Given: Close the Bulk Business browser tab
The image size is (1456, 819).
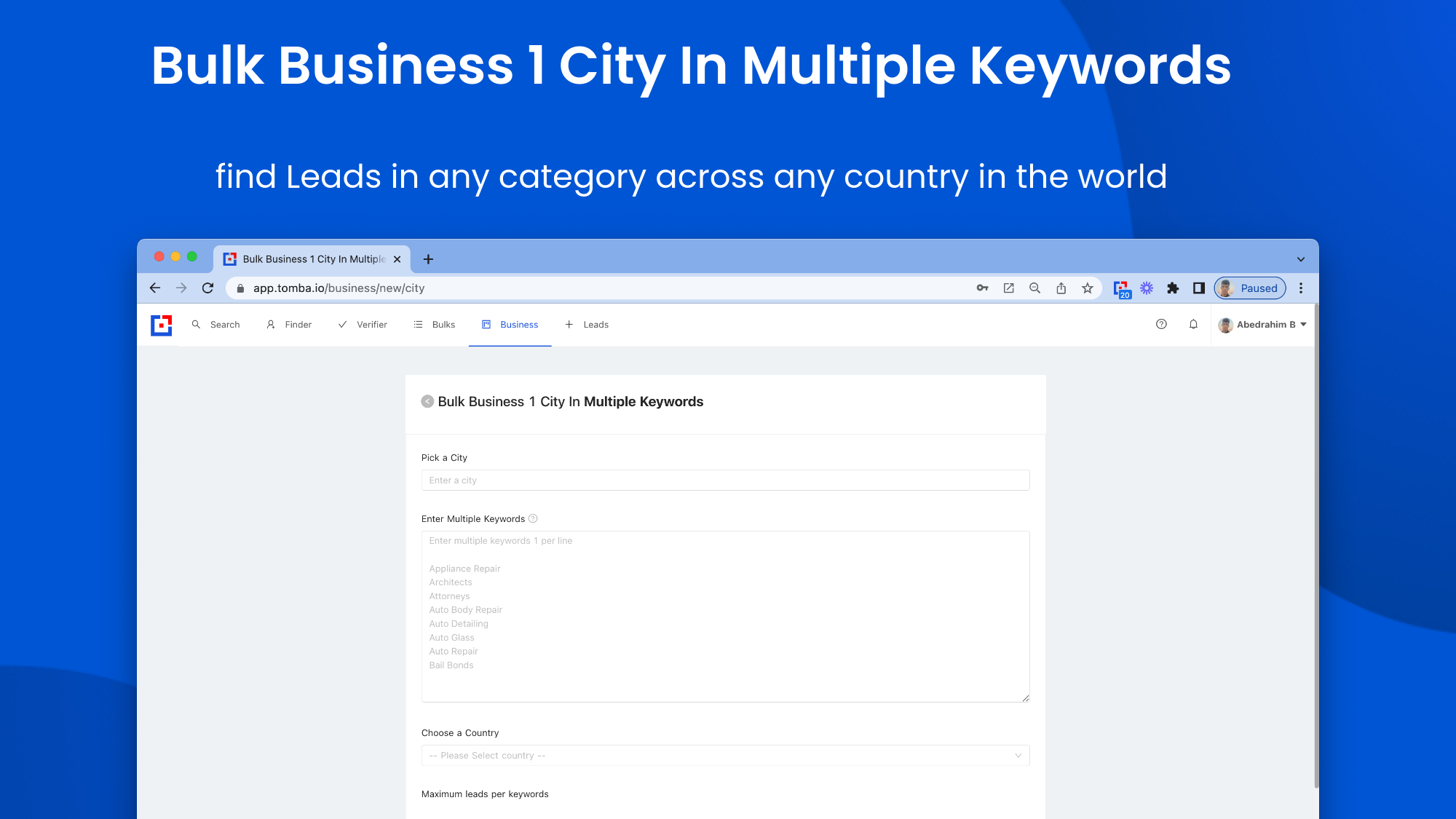Looking at the screenshot, I should coord(397,259).
